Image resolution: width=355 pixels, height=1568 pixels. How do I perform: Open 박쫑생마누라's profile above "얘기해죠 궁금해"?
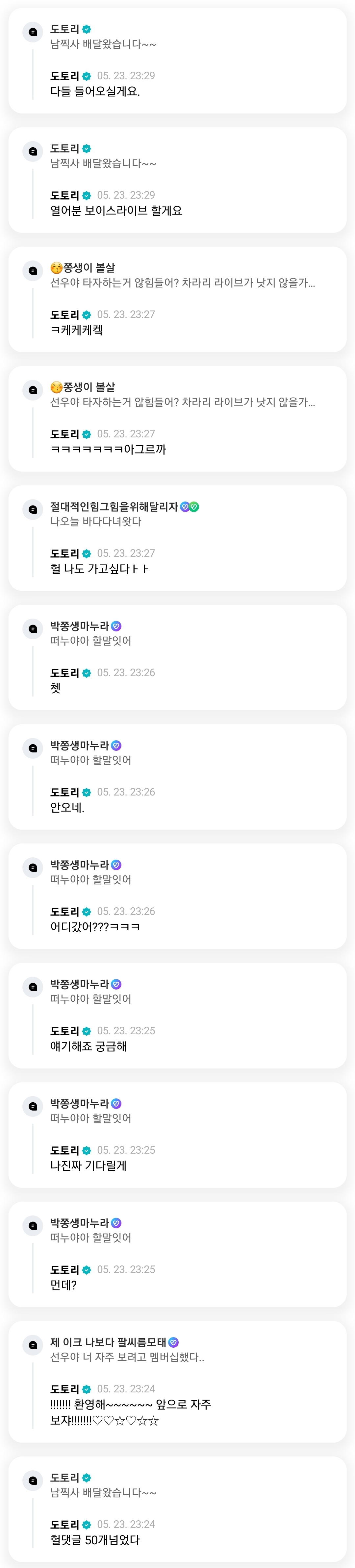point(79,984)
